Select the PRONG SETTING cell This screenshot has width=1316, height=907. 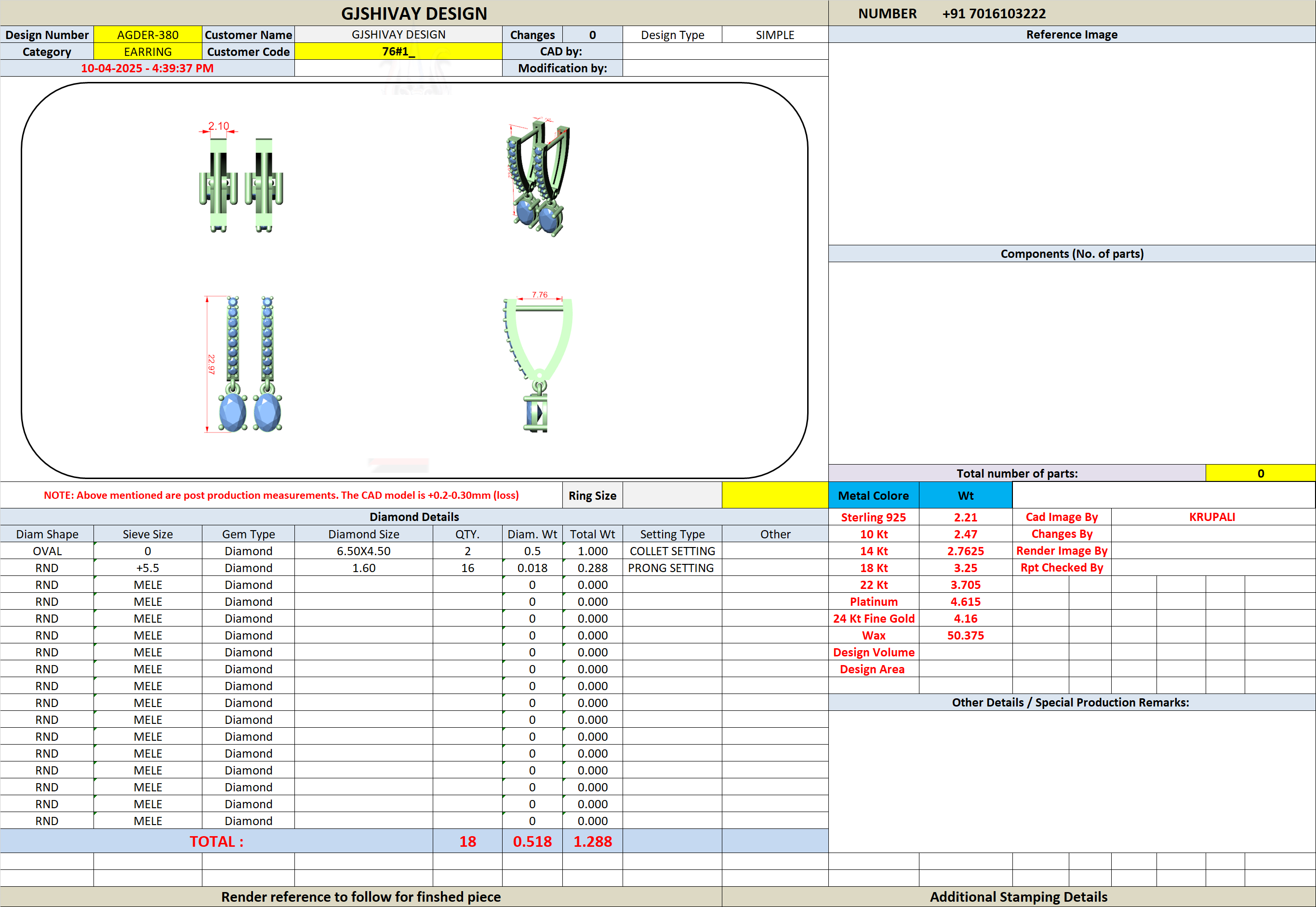click(x=672, y=568)
